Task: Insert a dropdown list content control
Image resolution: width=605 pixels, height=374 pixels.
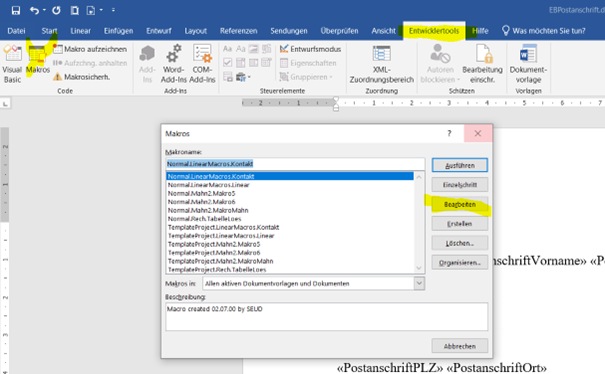Action: pyautogui.click(x=253, y=63)
